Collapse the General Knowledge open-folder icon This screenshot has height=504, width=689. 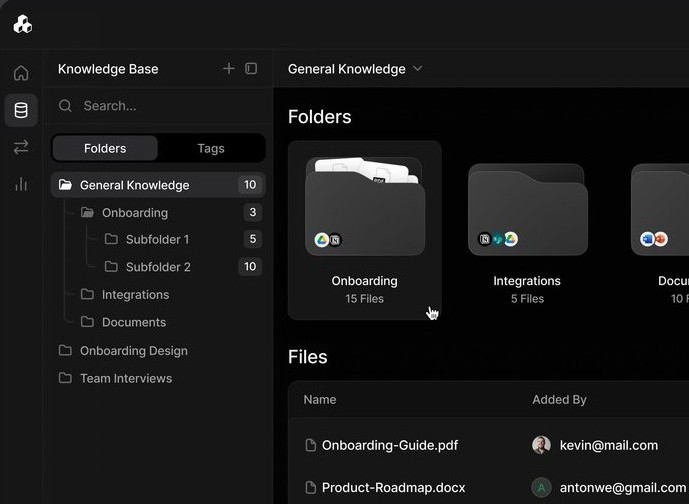pyautogui.click(x=65, y=185)
